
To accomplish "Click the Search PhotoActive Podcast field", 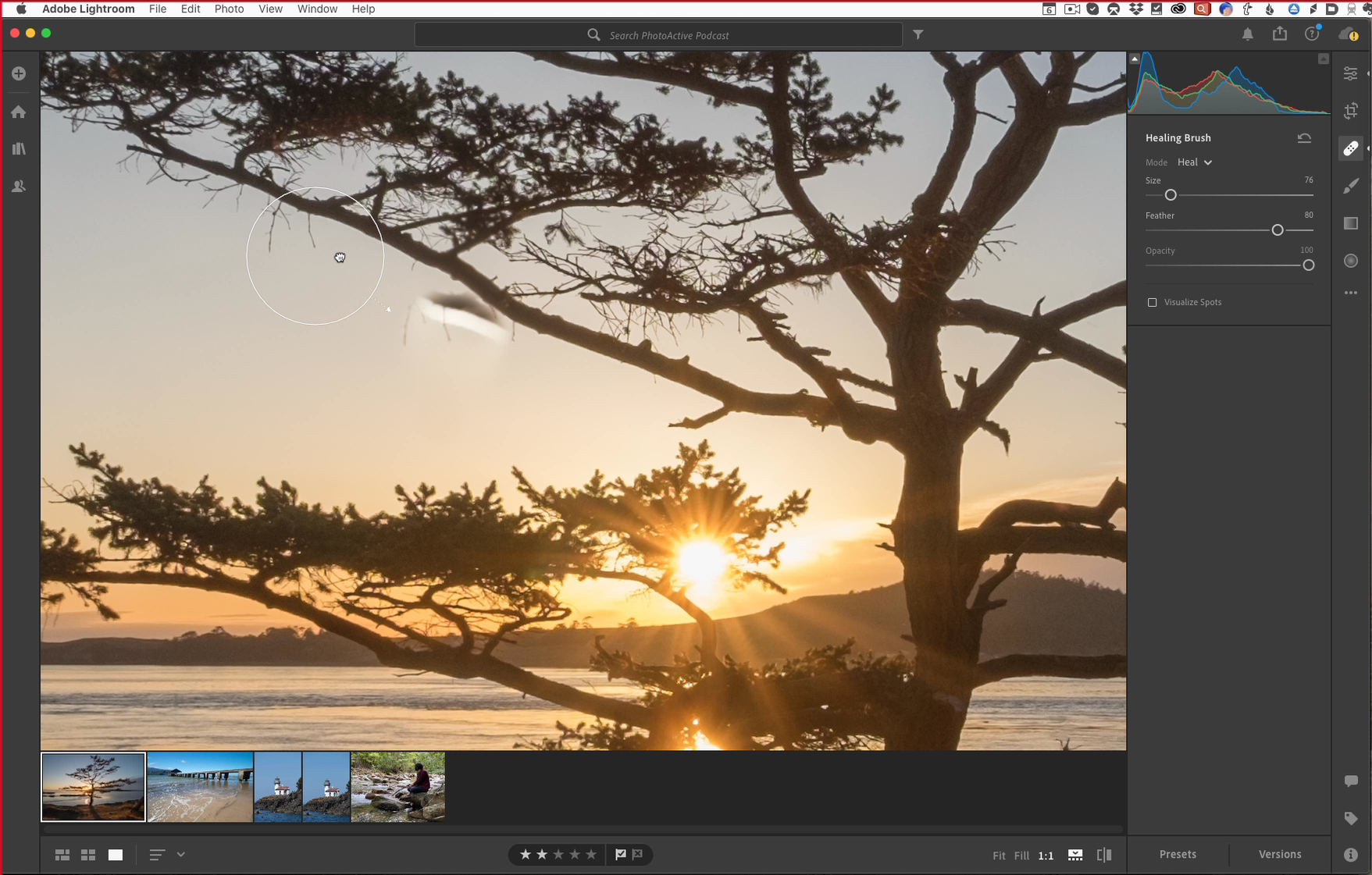I will pos(658,35).
